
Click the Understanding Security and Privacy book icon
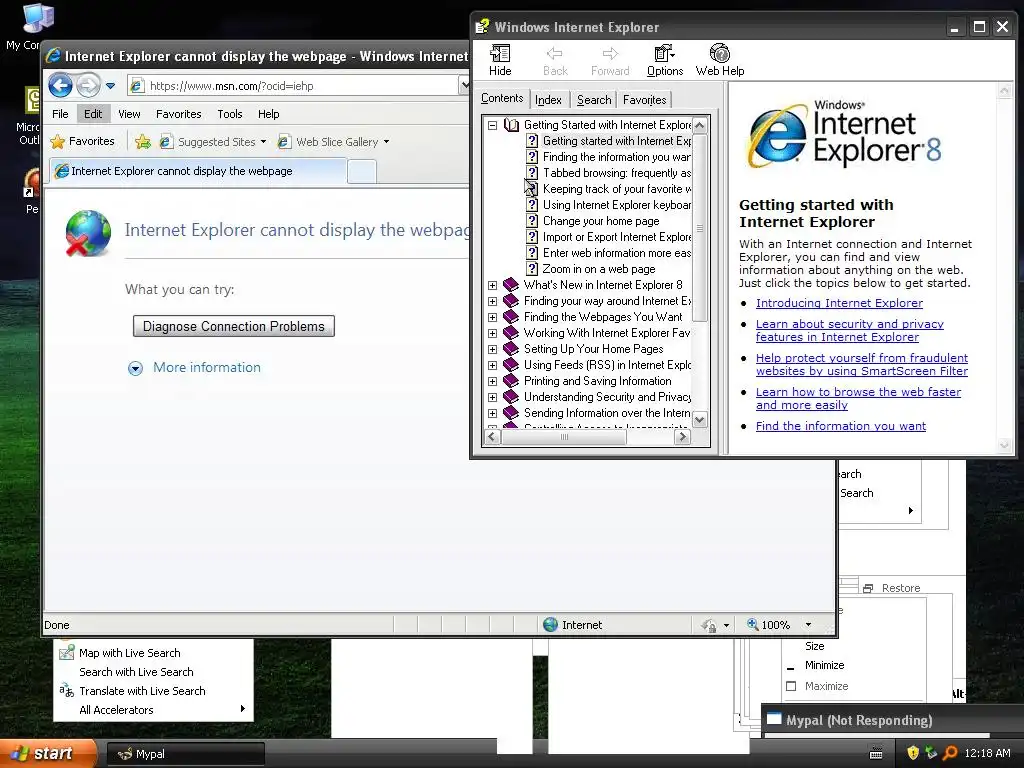click(x=511, y=397)
